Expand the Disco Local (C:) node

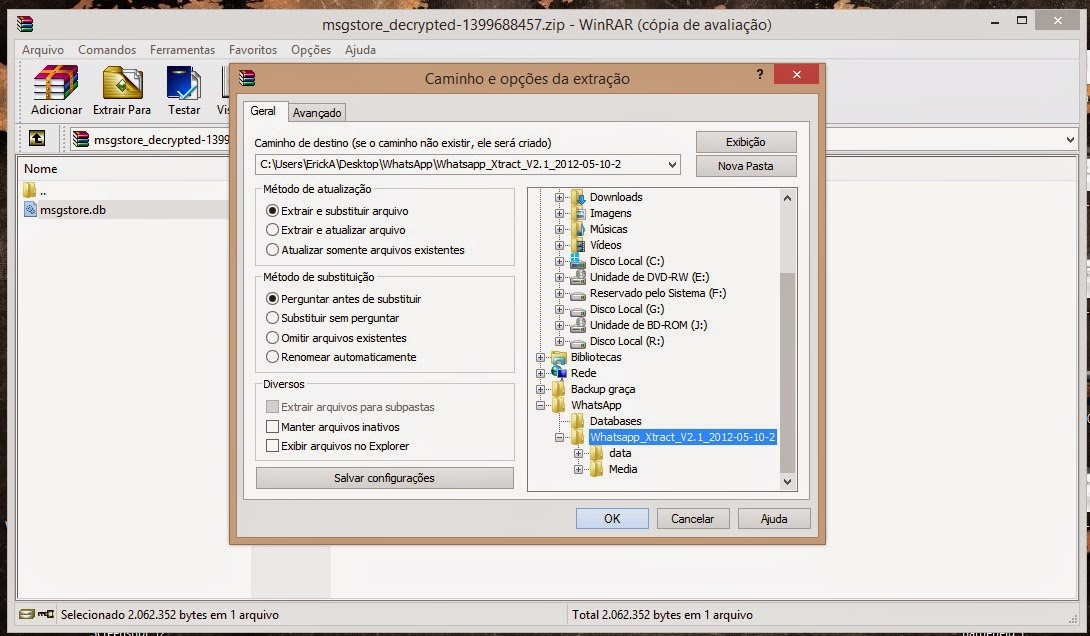coord(559,261)
